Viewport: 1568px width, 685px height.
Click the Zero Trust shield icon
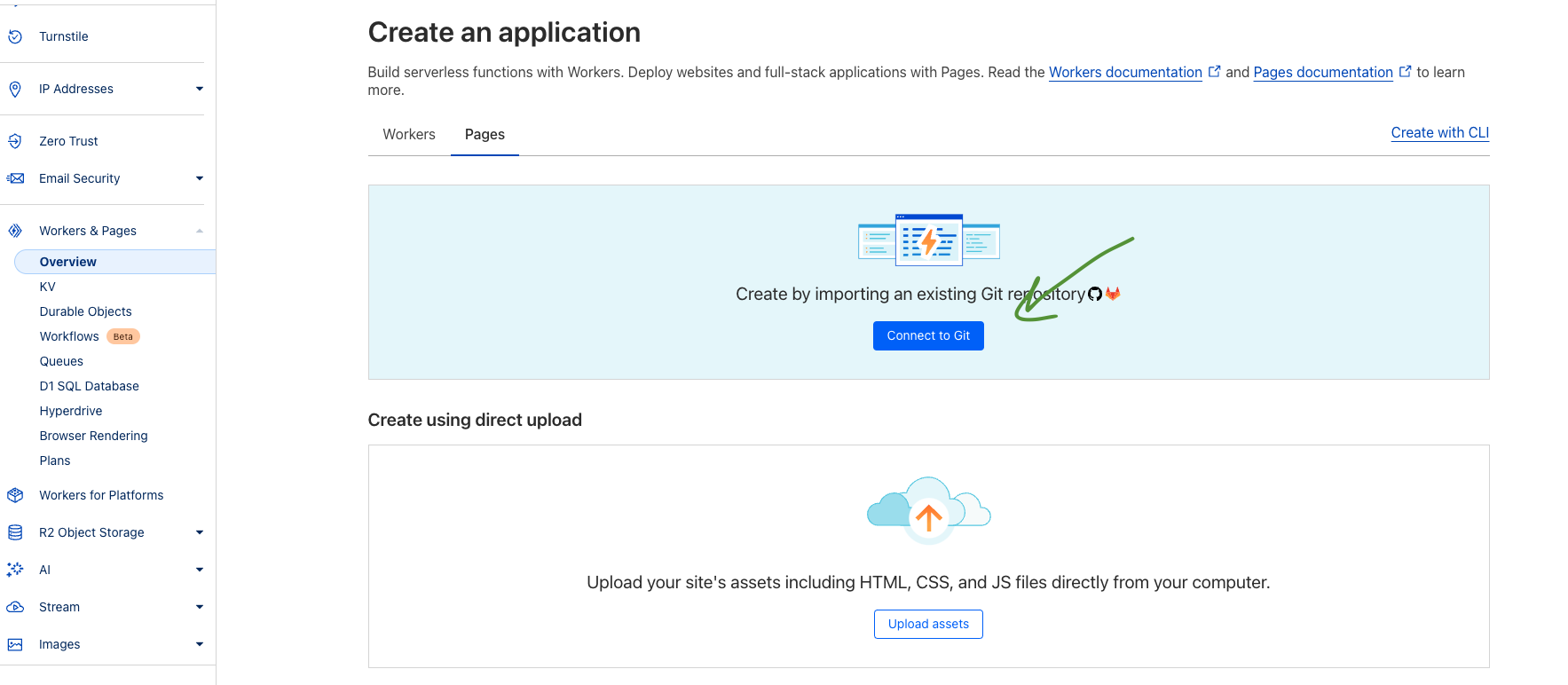pyautogui.click(x=15, y=141)
